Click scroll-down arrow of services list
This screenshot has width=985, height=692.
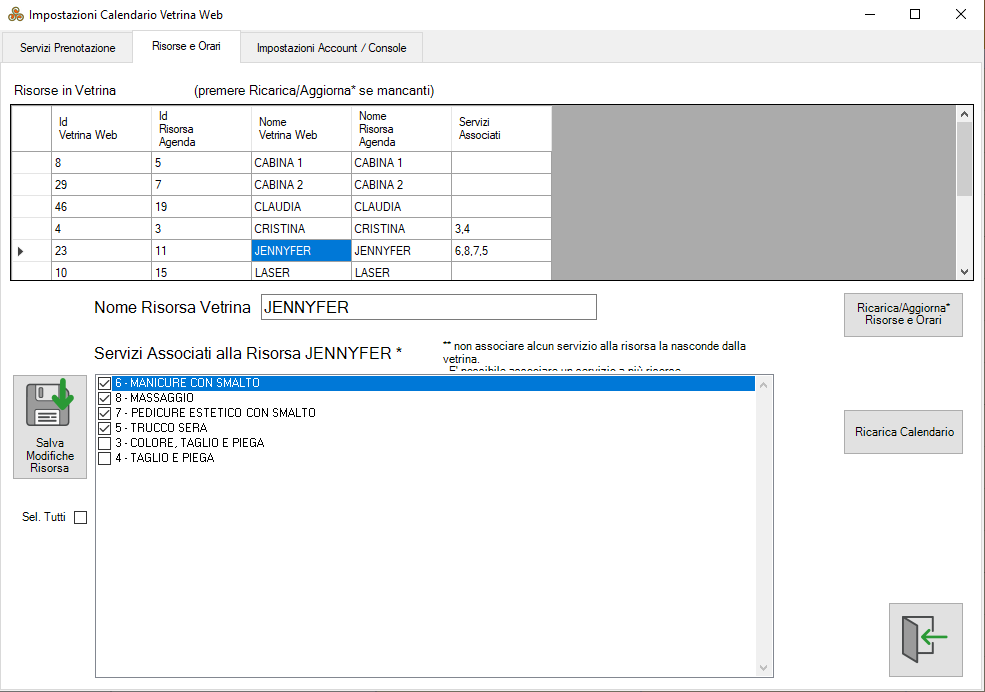pos(765,668)
